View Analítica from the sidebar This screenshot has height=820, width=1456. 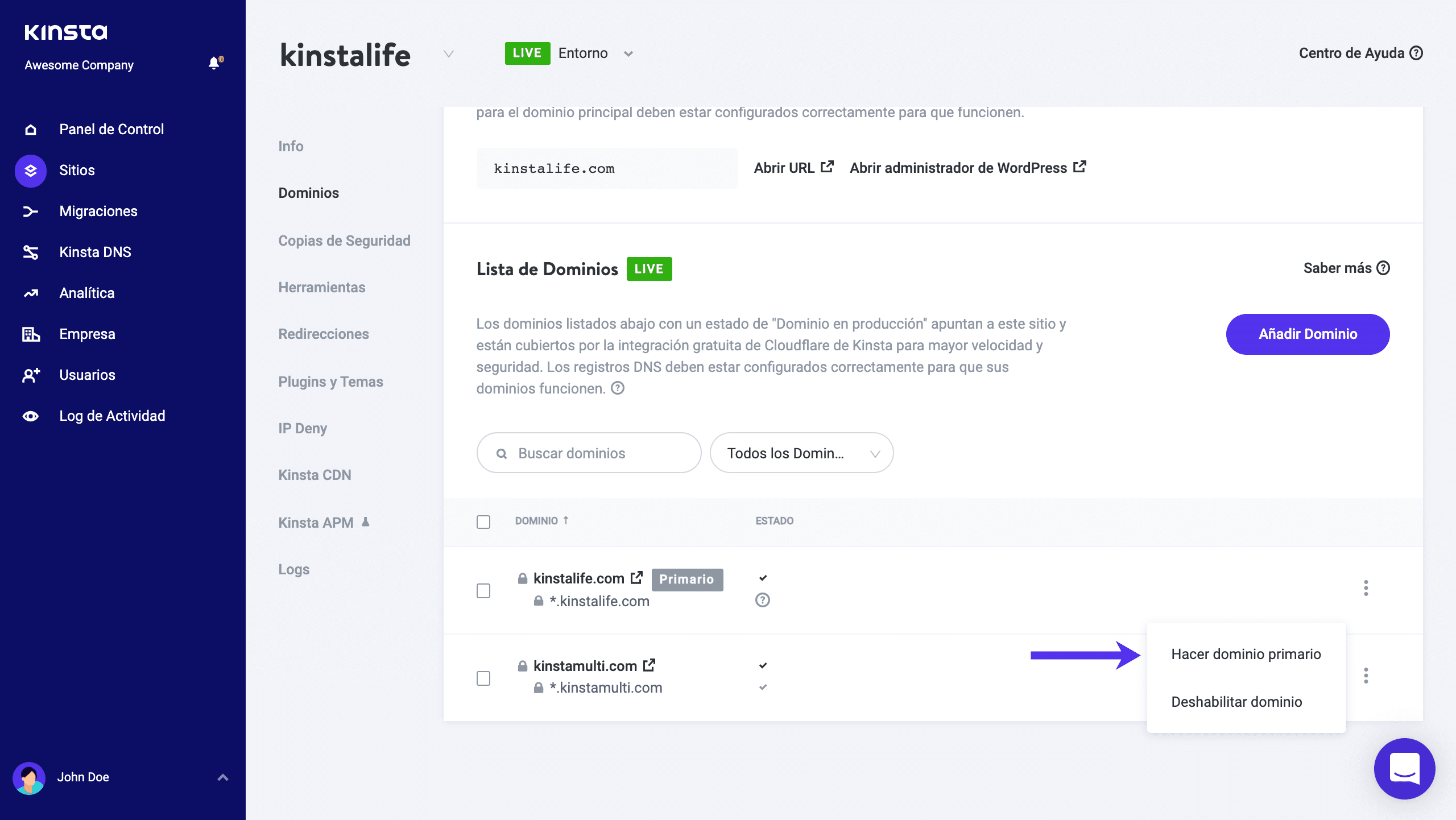(x=87, y=292)
